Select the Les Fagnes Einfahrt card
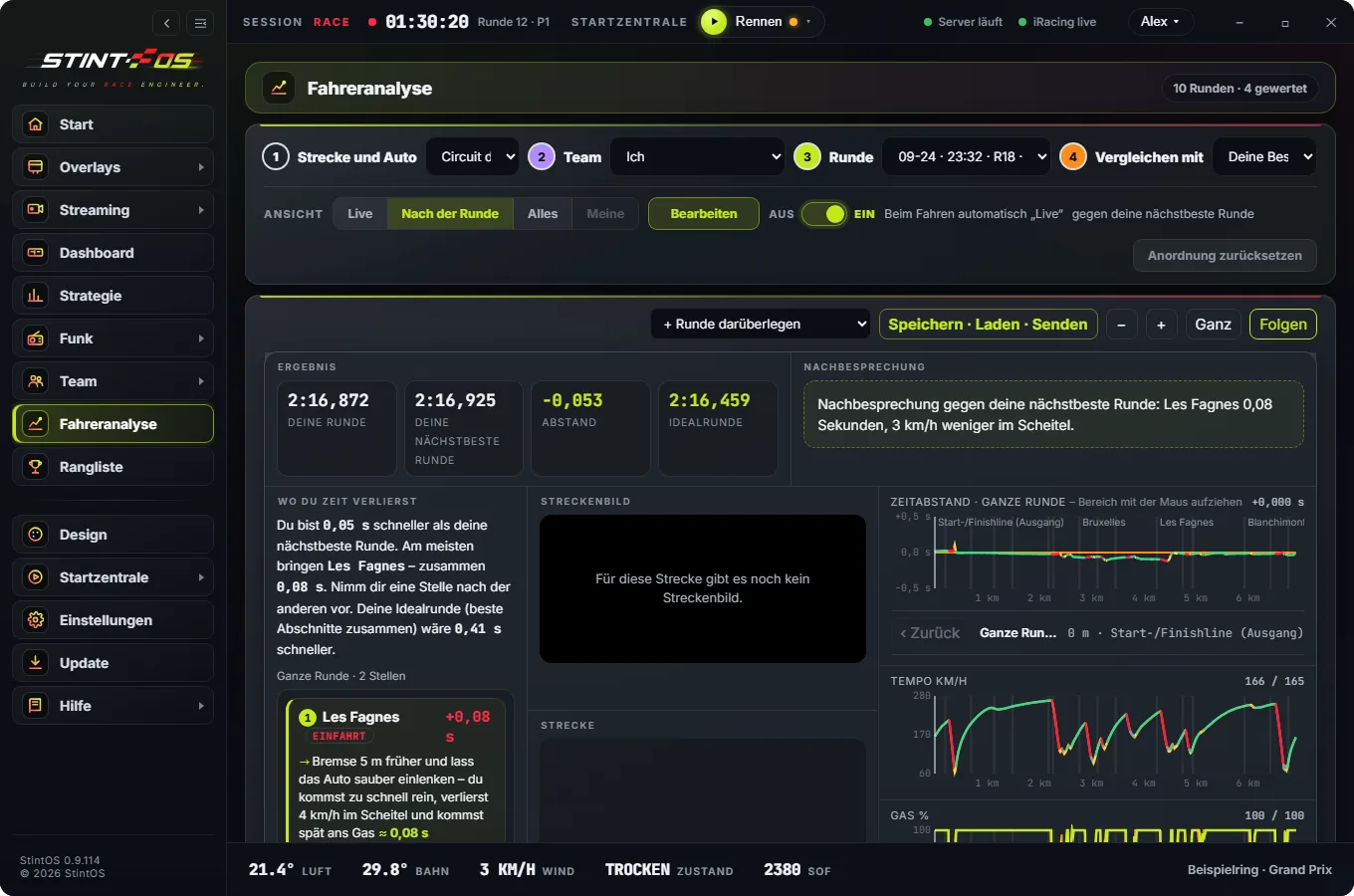Screen dimensions: 1354x896 coord(396,772)
